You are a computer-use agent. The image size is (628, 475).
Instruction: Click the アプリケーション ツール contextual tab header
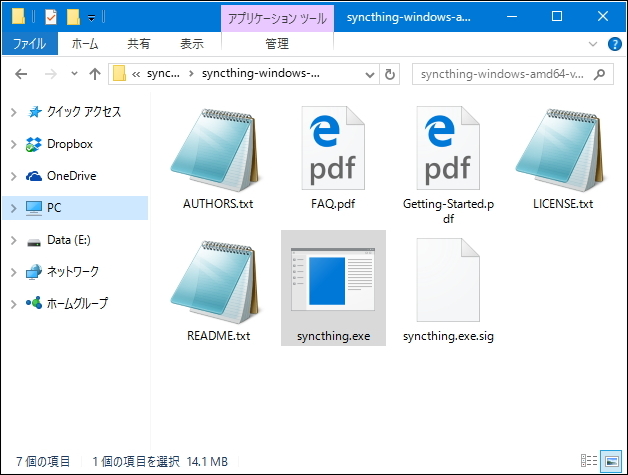pyautogui.click(x=277, y=18)
